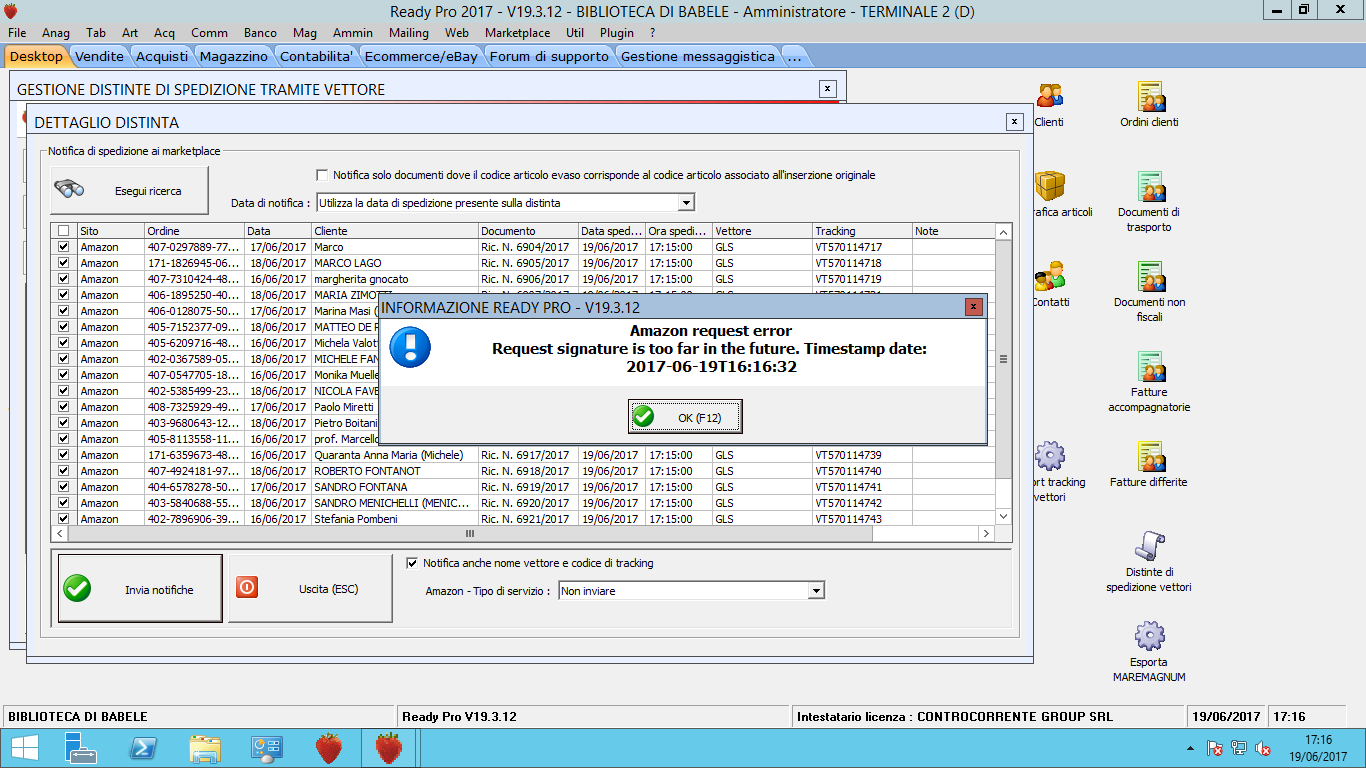Toggle 'Notifica solo documenti' checkbox

click(322, 175)
